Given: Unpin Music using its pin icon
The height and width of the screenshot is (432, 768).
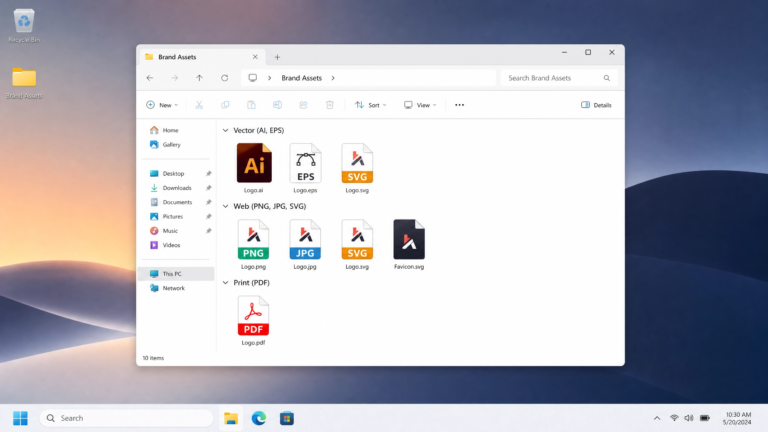Looking at the screenshot, I should pos(209,231).
